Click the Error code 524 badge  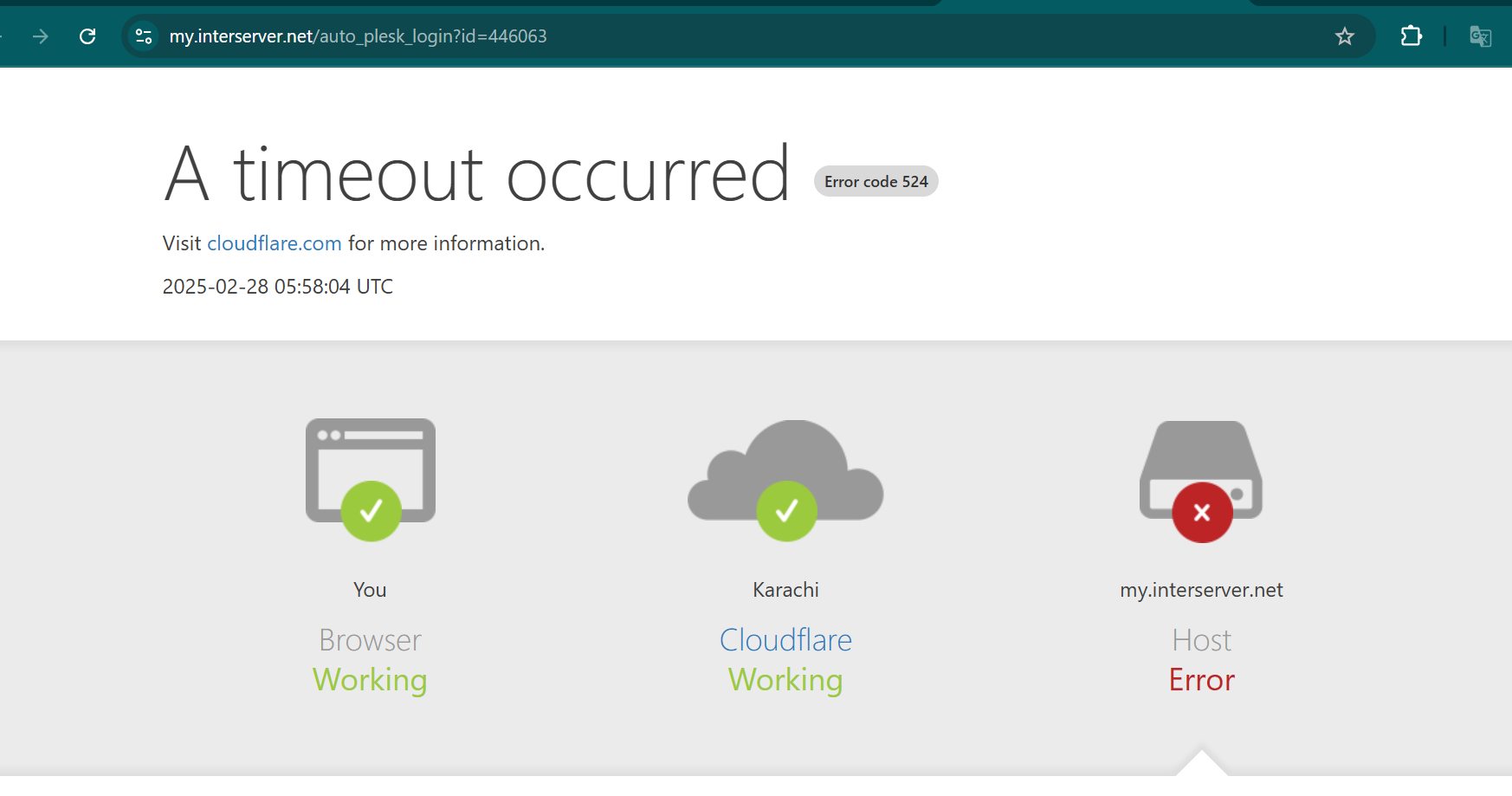[876, 181]
